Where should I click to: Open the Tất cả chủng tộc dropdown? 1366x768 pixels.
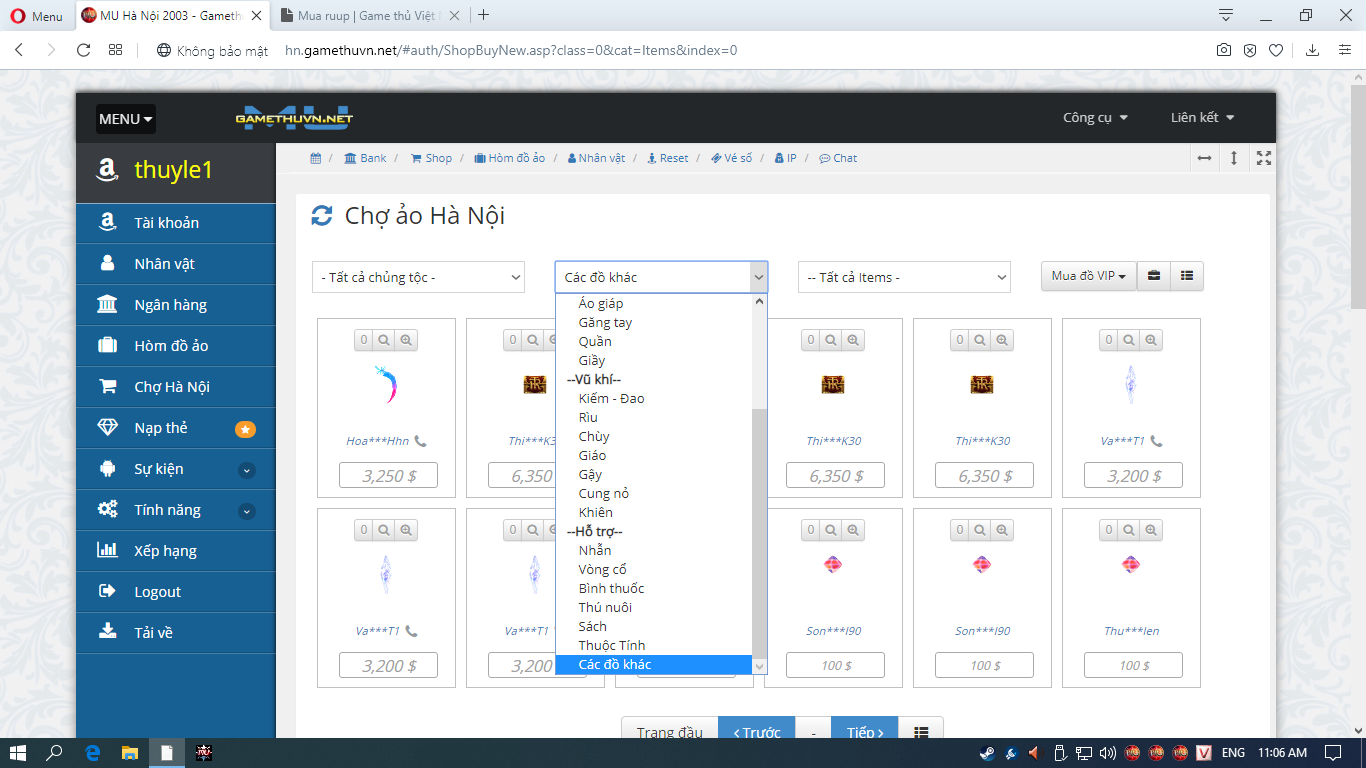(418, 277)
